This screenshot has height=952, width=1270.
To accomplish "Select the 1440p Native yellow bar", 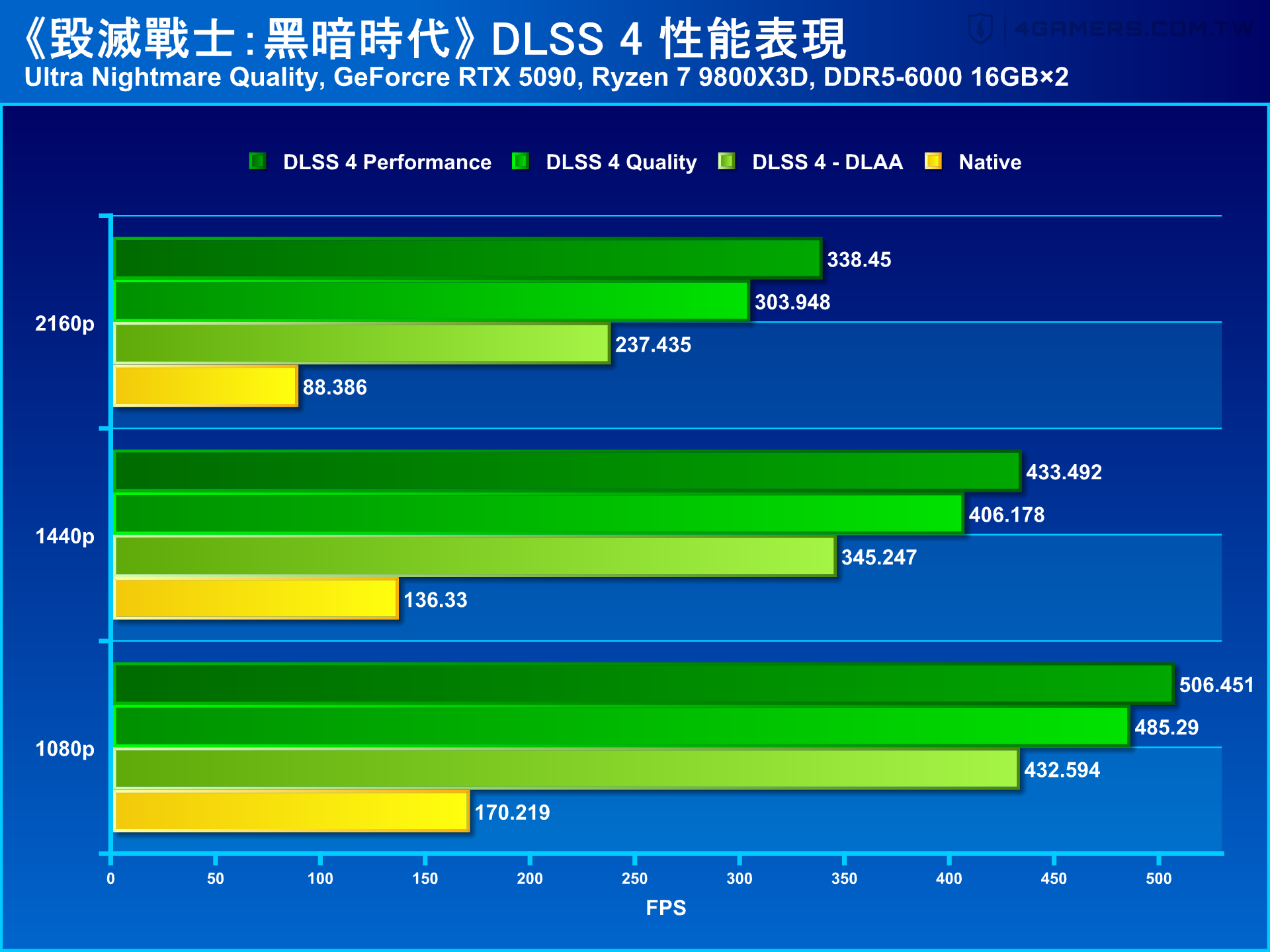I will pyautogui.click(x=256, y=598).
